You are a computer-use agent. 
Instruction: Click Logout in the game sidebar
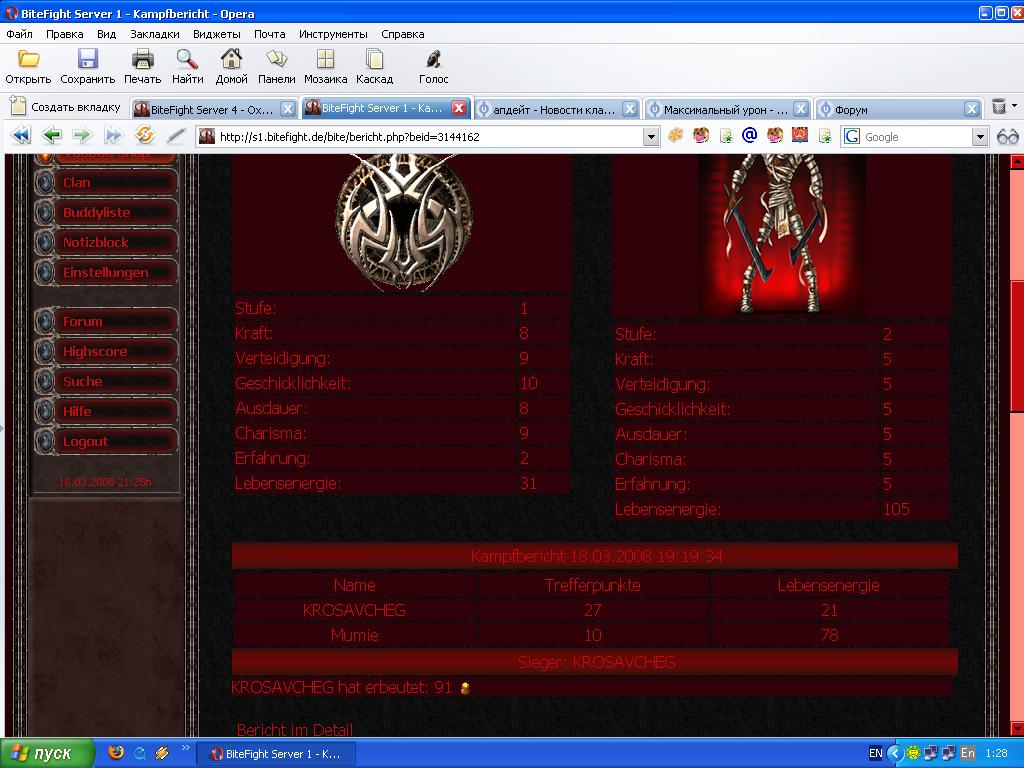tap(85, 442)
